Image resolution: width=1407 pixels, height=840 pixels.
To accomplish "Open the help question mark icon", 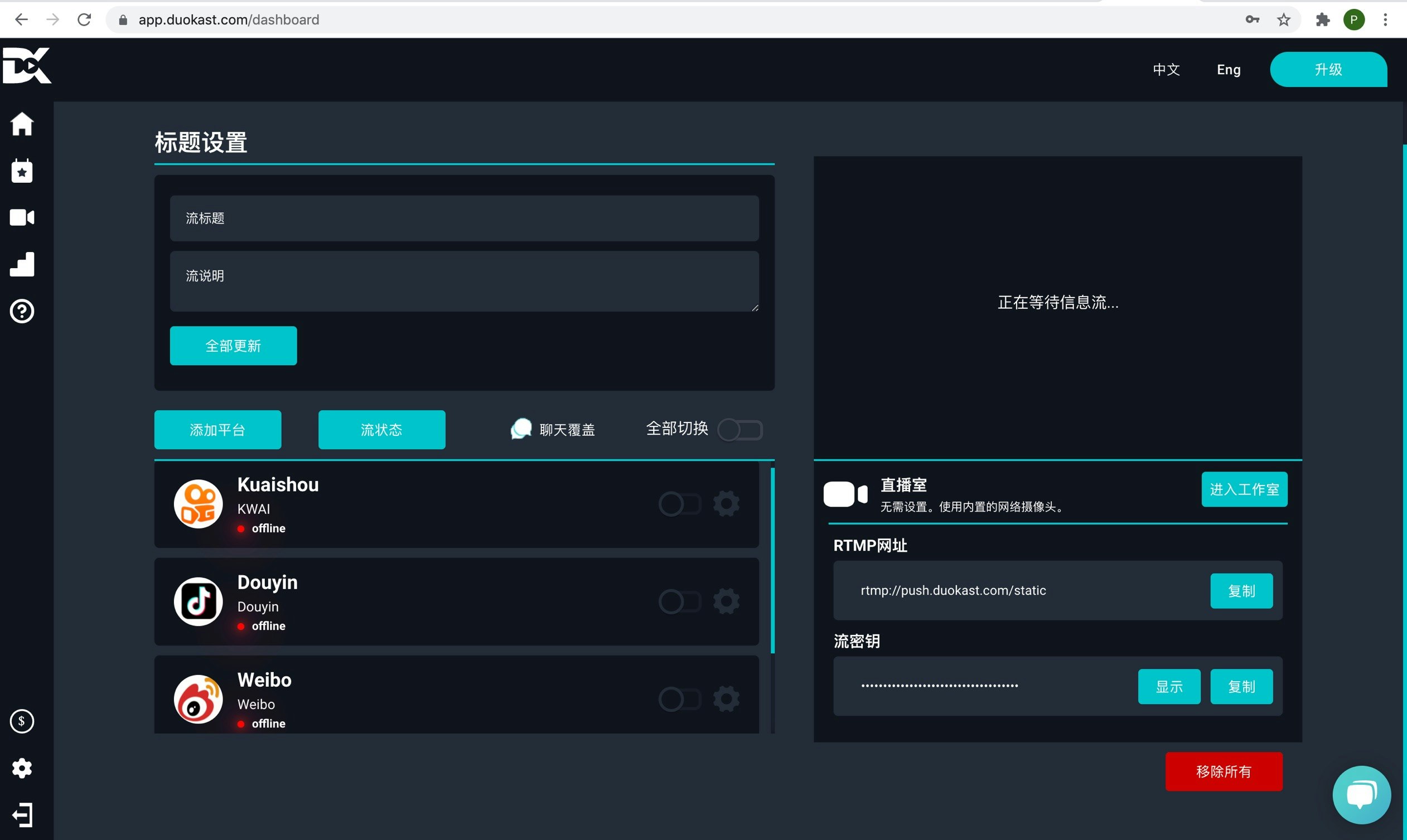I will (22, 312).
